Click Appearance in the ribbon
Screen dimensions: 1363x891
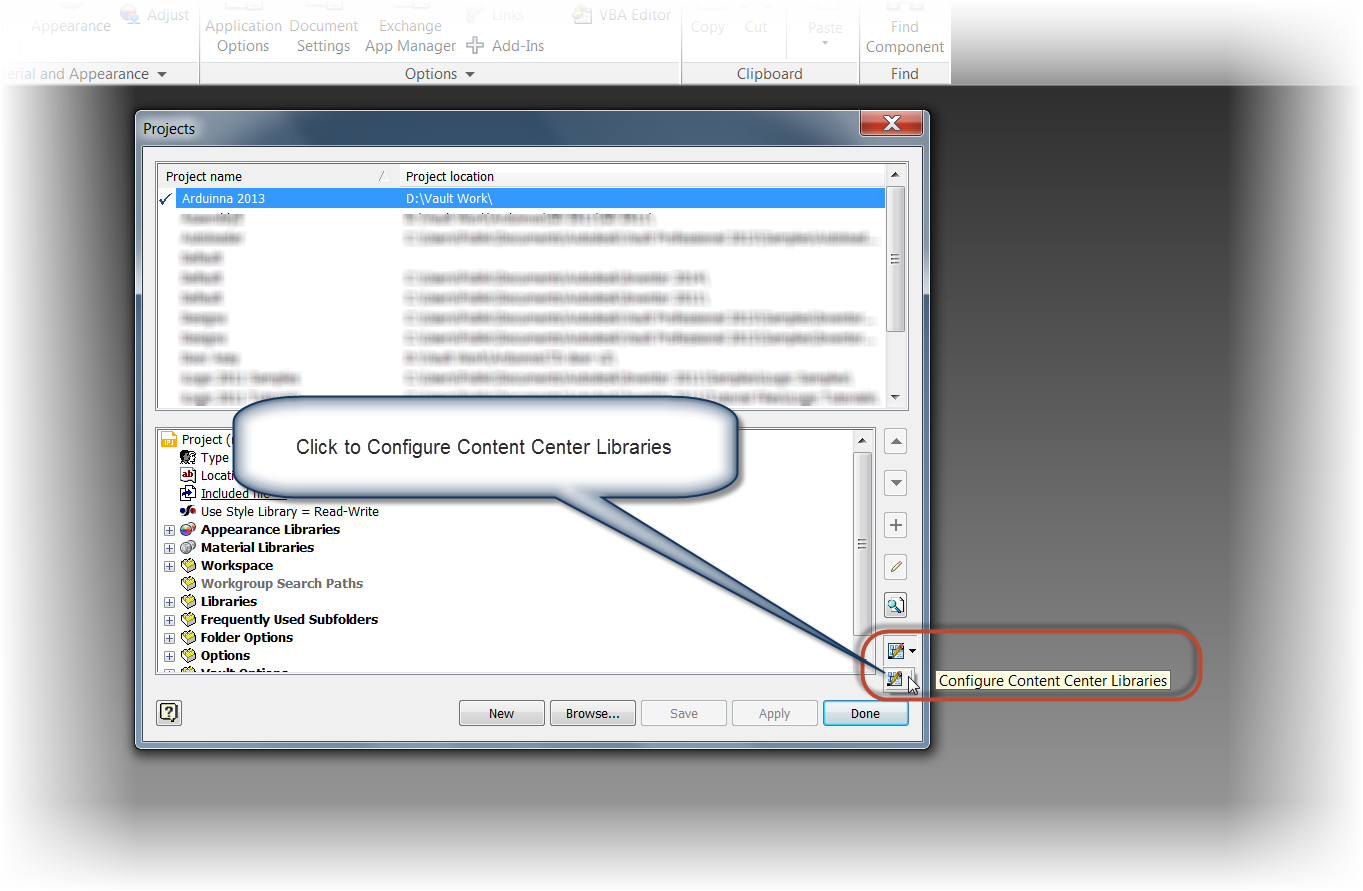tap(71, 26)
